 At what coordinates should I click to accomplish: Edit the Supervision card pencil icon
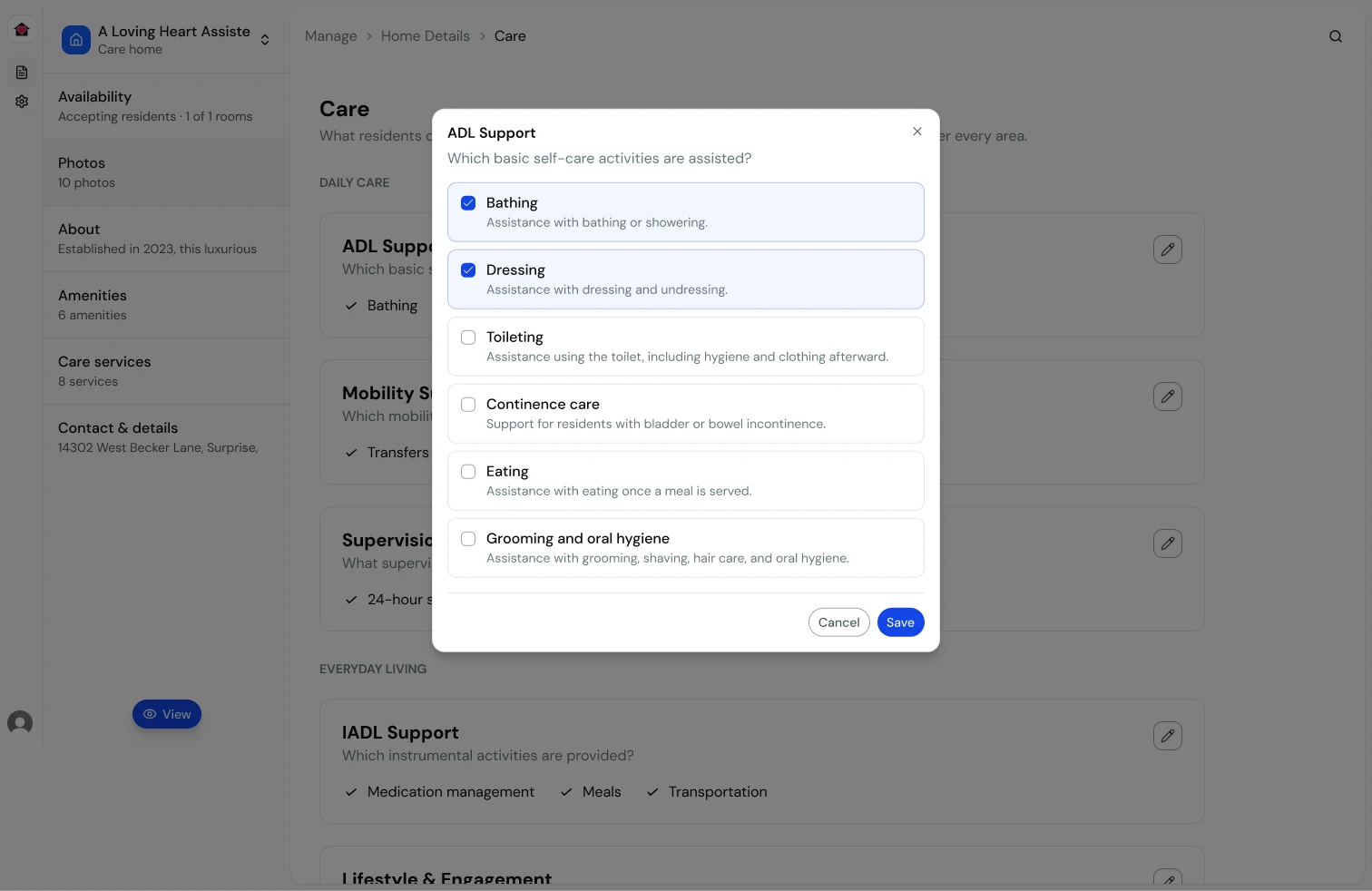(x=1168, y=543)
